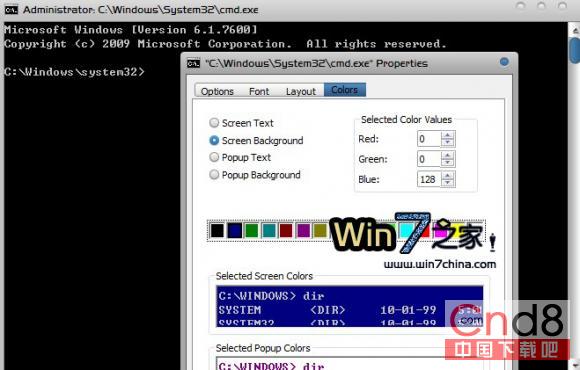Close the Properties dialog with blue button
Viewport: 580px width, 370px height.
[504, 61]
